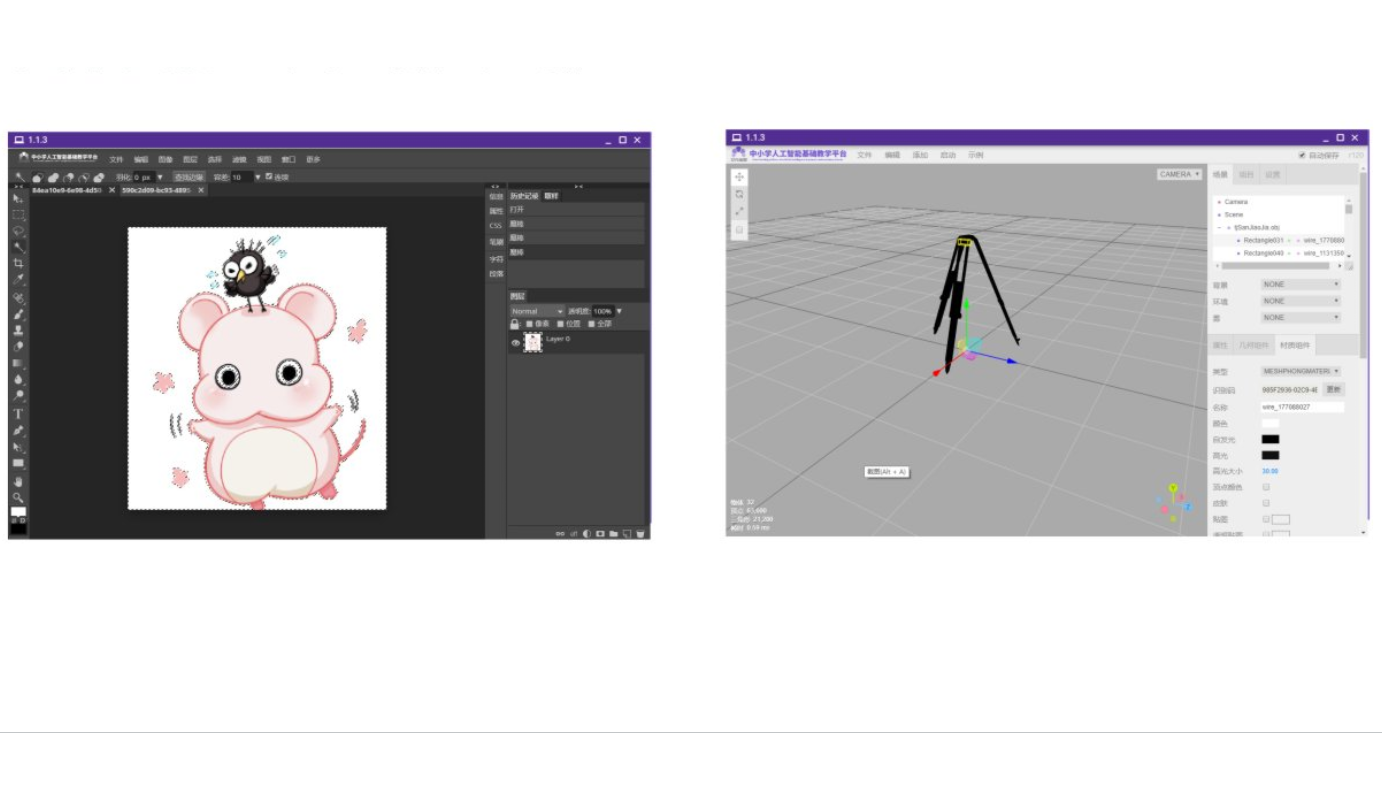
Task: Click the 更新 button beside the ID field
Action: pos(1333,389)
